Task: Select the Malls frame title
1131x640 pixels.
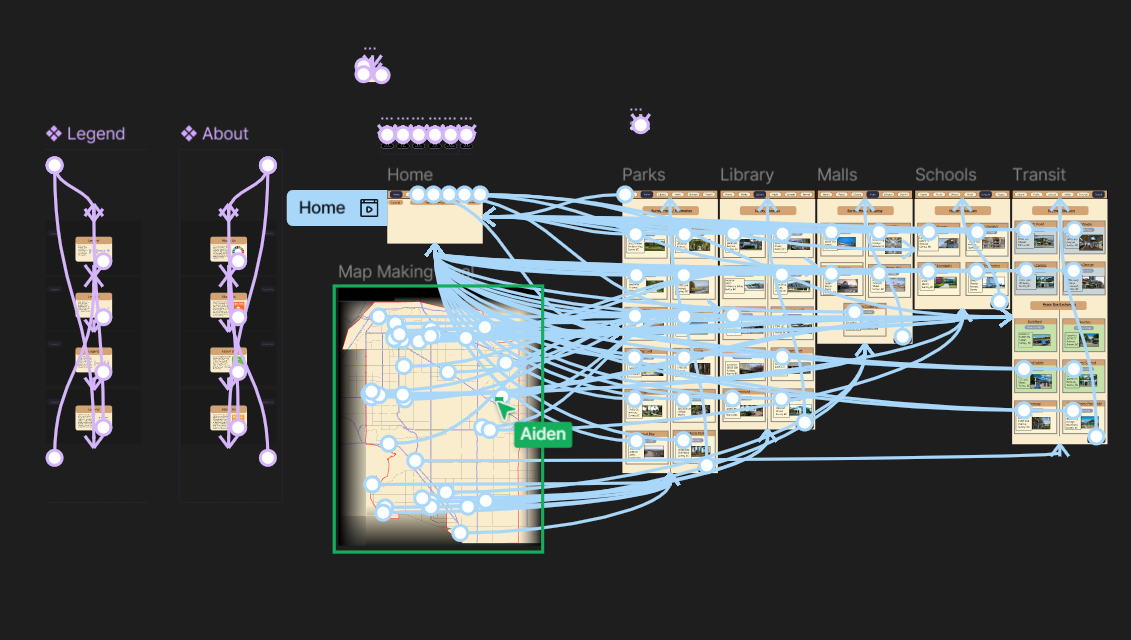Action: coord(837,175)
